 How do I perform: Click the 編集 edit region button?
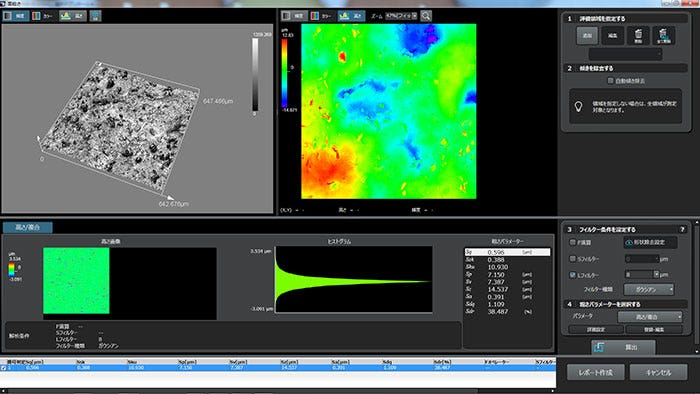coord(612,36)
